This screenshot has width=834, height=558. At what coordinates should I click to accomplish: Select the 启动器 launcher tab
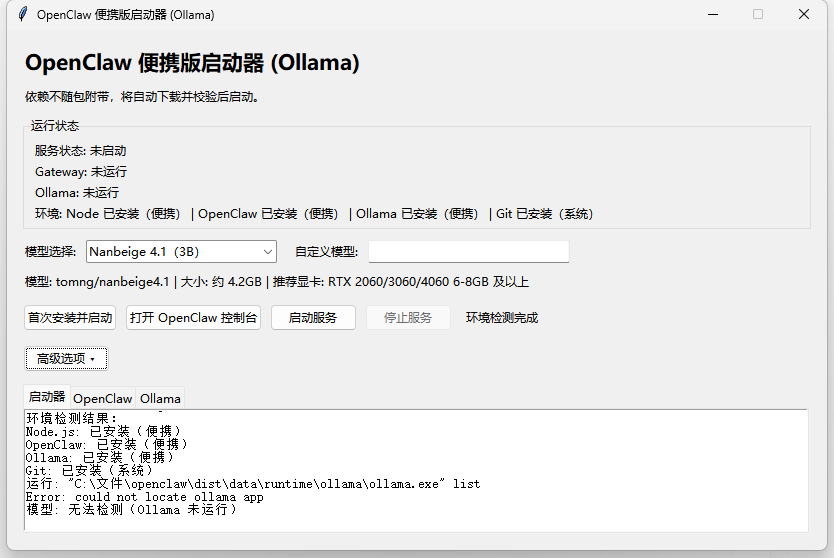coord(47,397)
